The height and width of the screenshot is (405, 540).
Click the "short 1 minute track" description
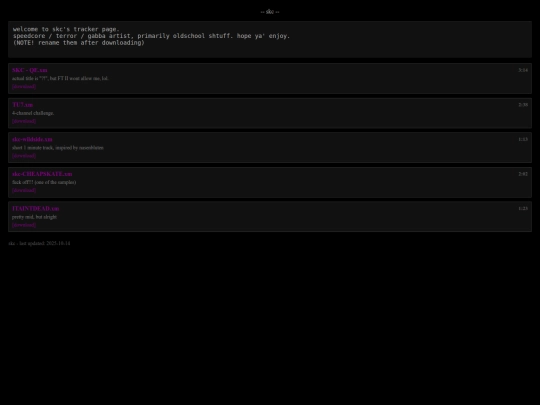click(x=58, y=148)
